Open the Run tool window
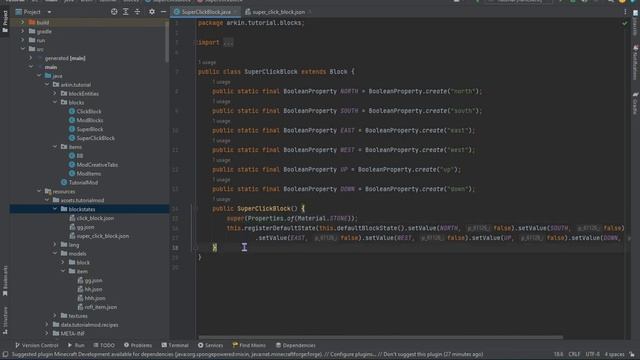Image resolution: width=640 pixels, height=360 pixels. [x=76, y=345]
